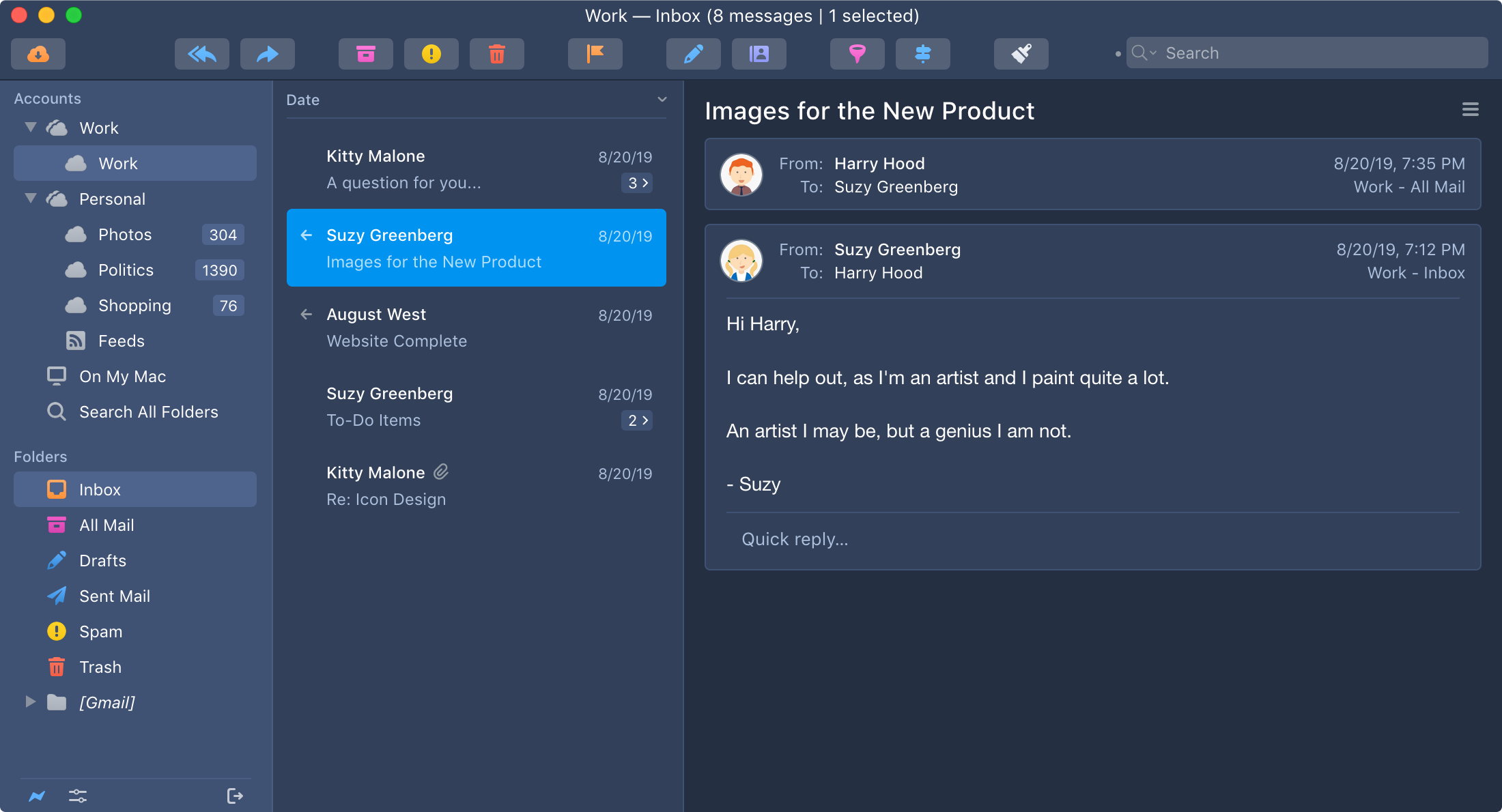Screen dimensions: 1502x812
Task: Expand the 3-message Kitty Malone thread
Action: tap(637, 183)
